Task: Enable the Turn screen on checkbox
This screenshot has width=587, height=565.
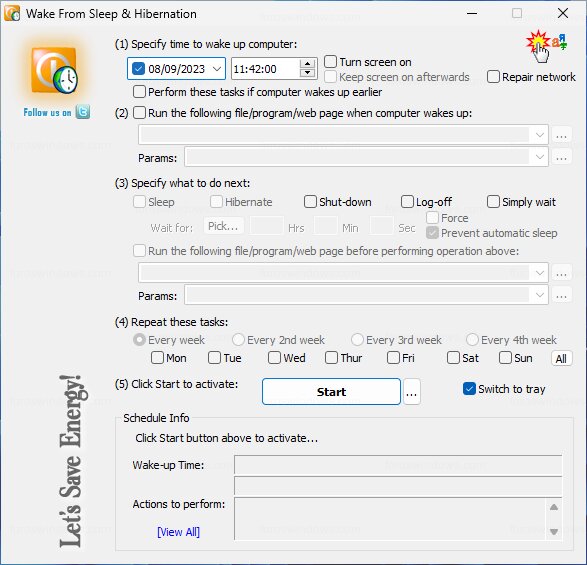Action: click(330, 61)
